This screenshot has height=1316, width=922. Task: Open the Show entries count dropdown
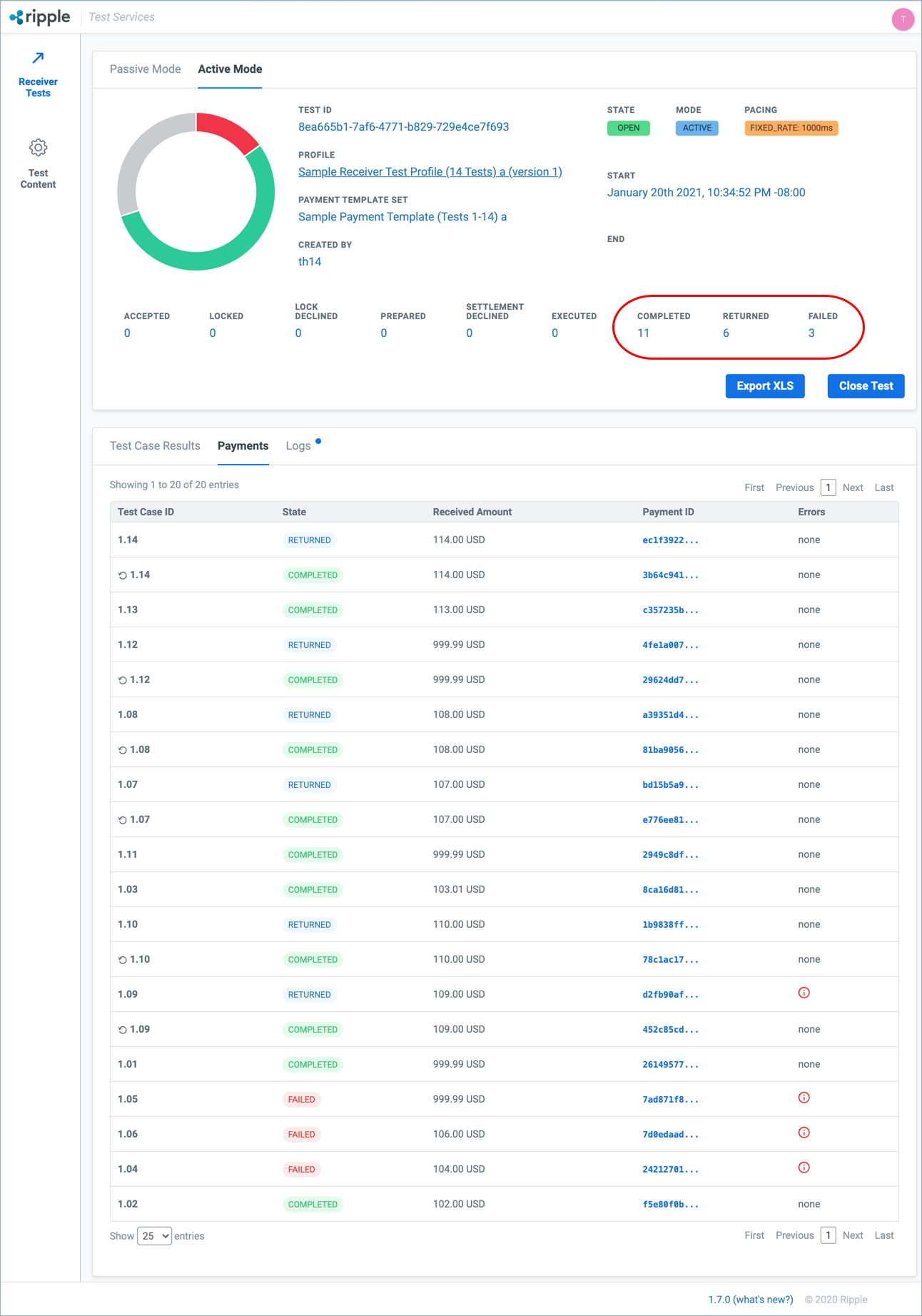point(154,1236)
